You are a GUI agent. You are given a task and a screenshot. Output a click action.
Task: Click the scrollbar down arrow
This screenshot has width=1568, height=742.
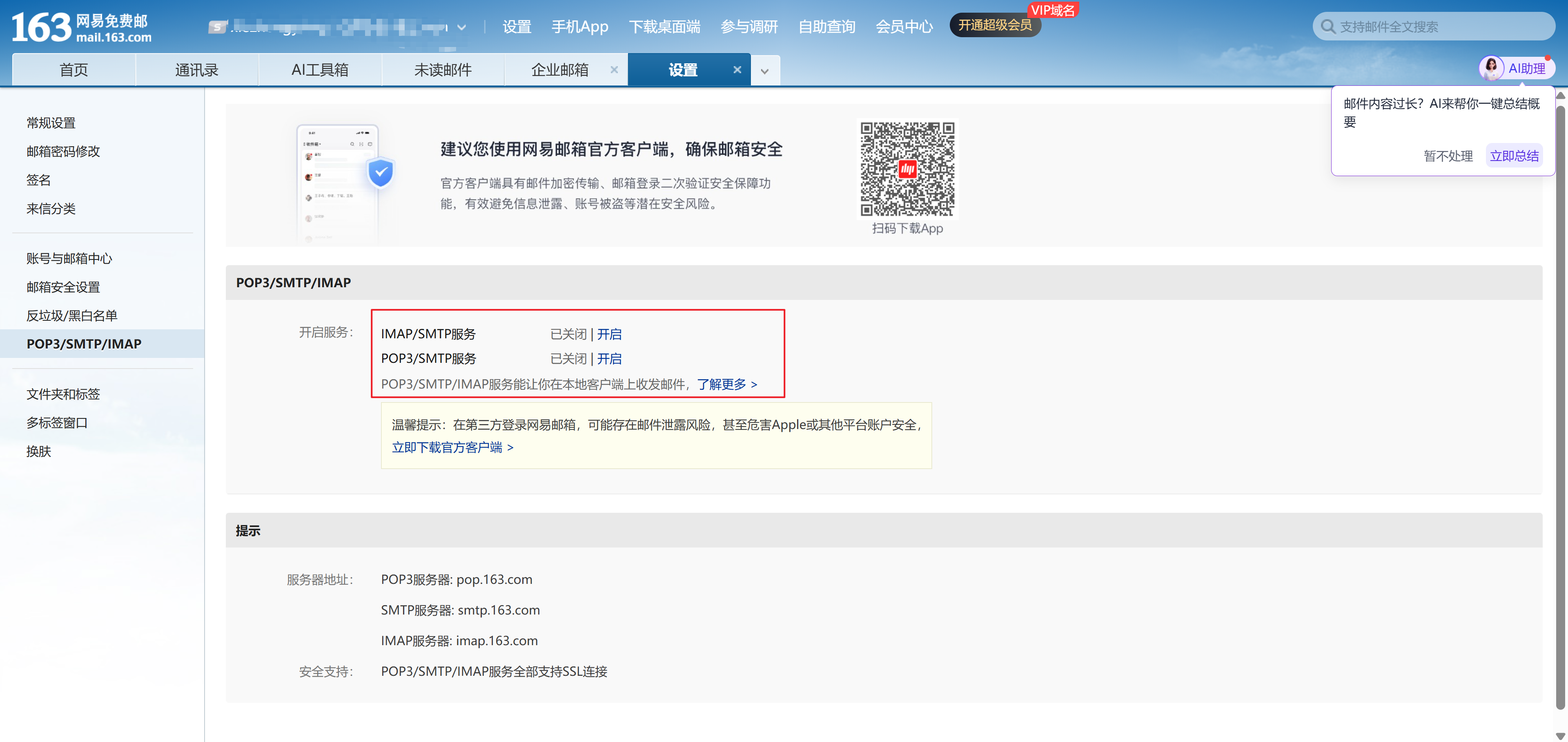coord(1560,736)
